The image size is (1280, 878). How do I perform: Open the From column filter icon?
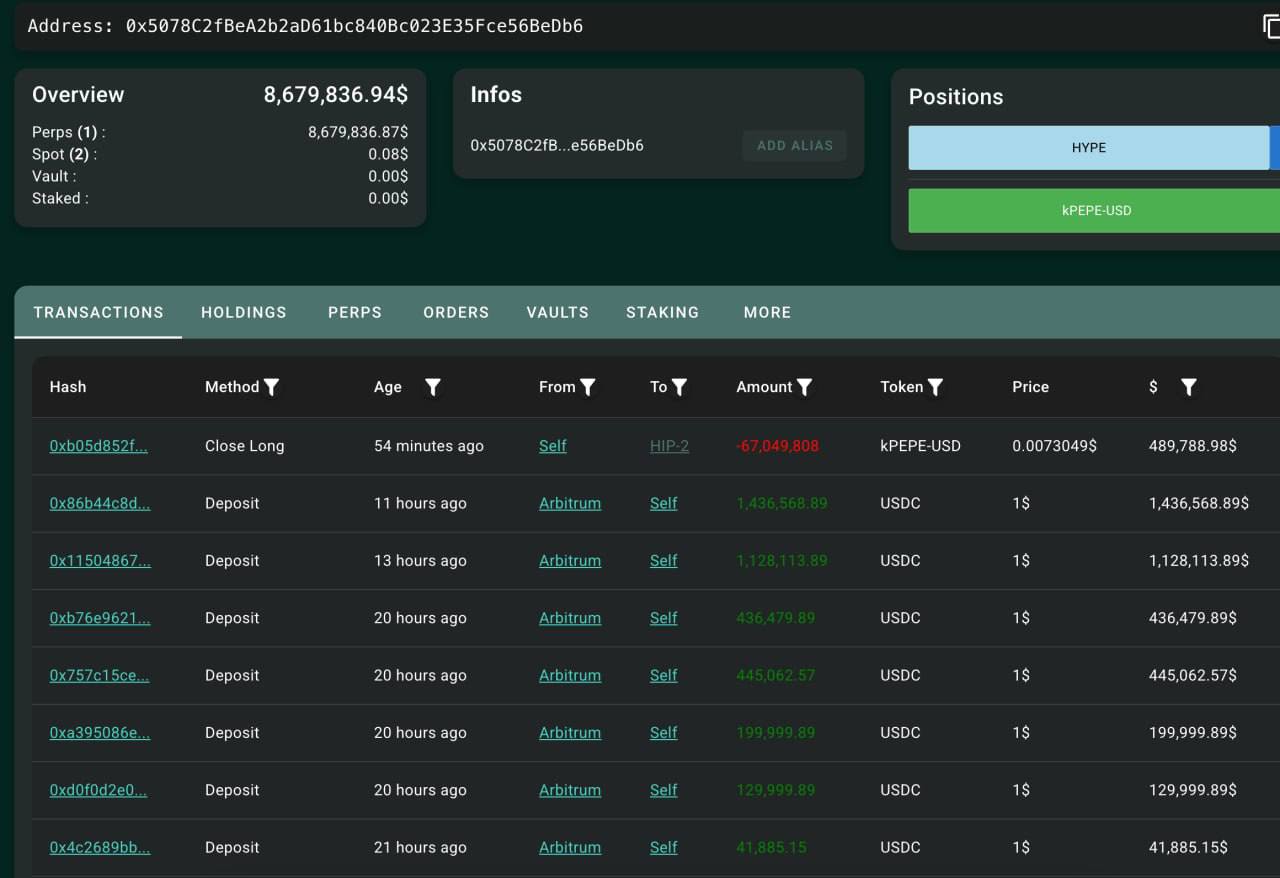tap(588, 387)
